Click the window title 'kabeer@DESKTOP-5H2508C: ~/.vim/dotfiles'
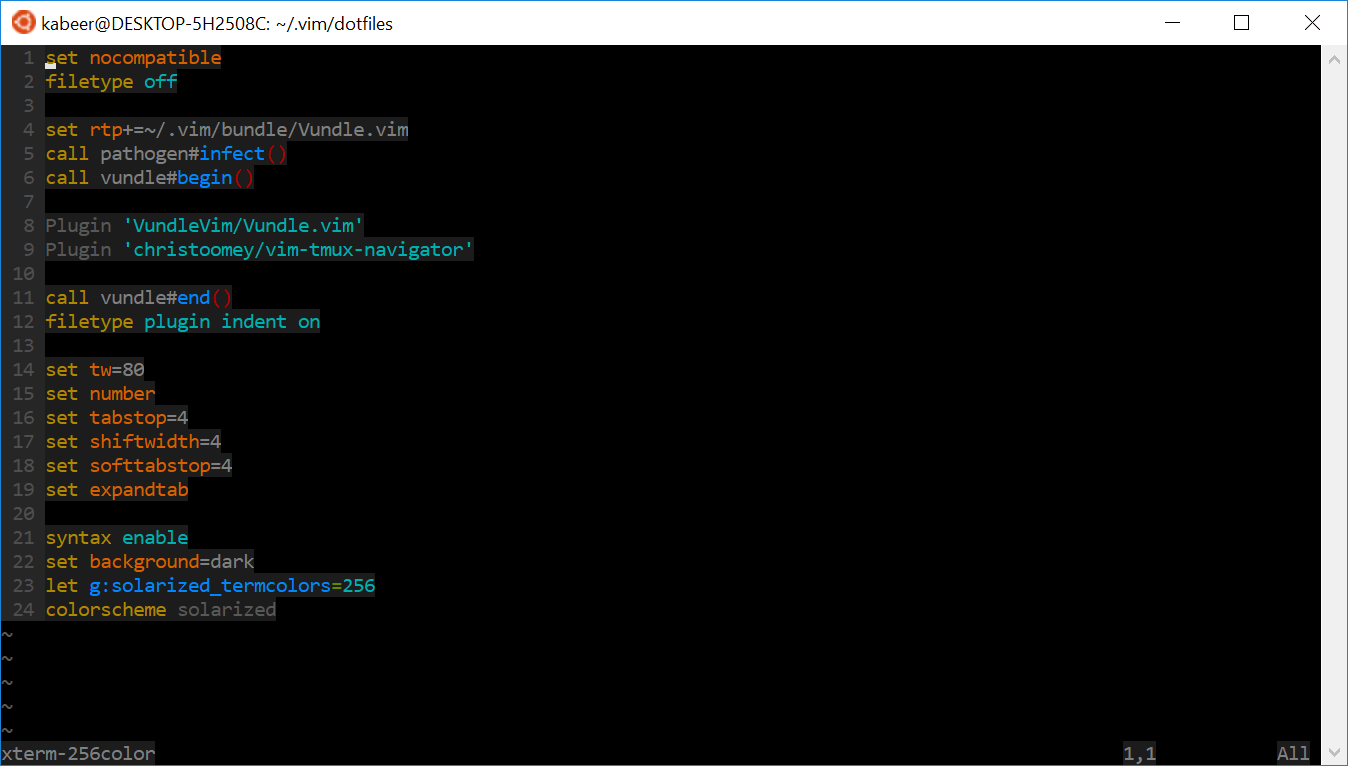 tap(217, 23)
